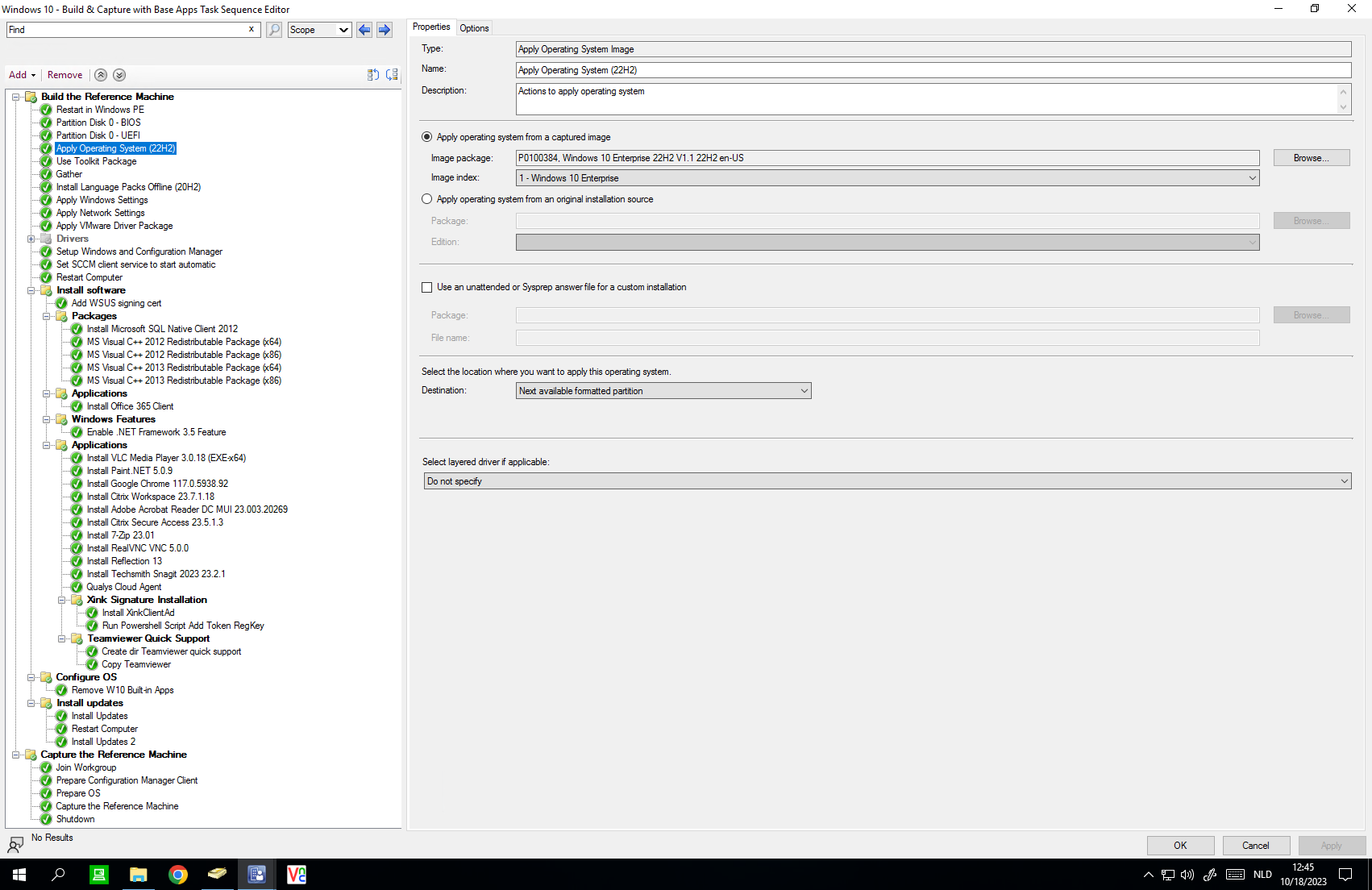The height and width of the screenshot is (890, 1372).
Task: Select the Prepare OS step
Action: [78, 793]
